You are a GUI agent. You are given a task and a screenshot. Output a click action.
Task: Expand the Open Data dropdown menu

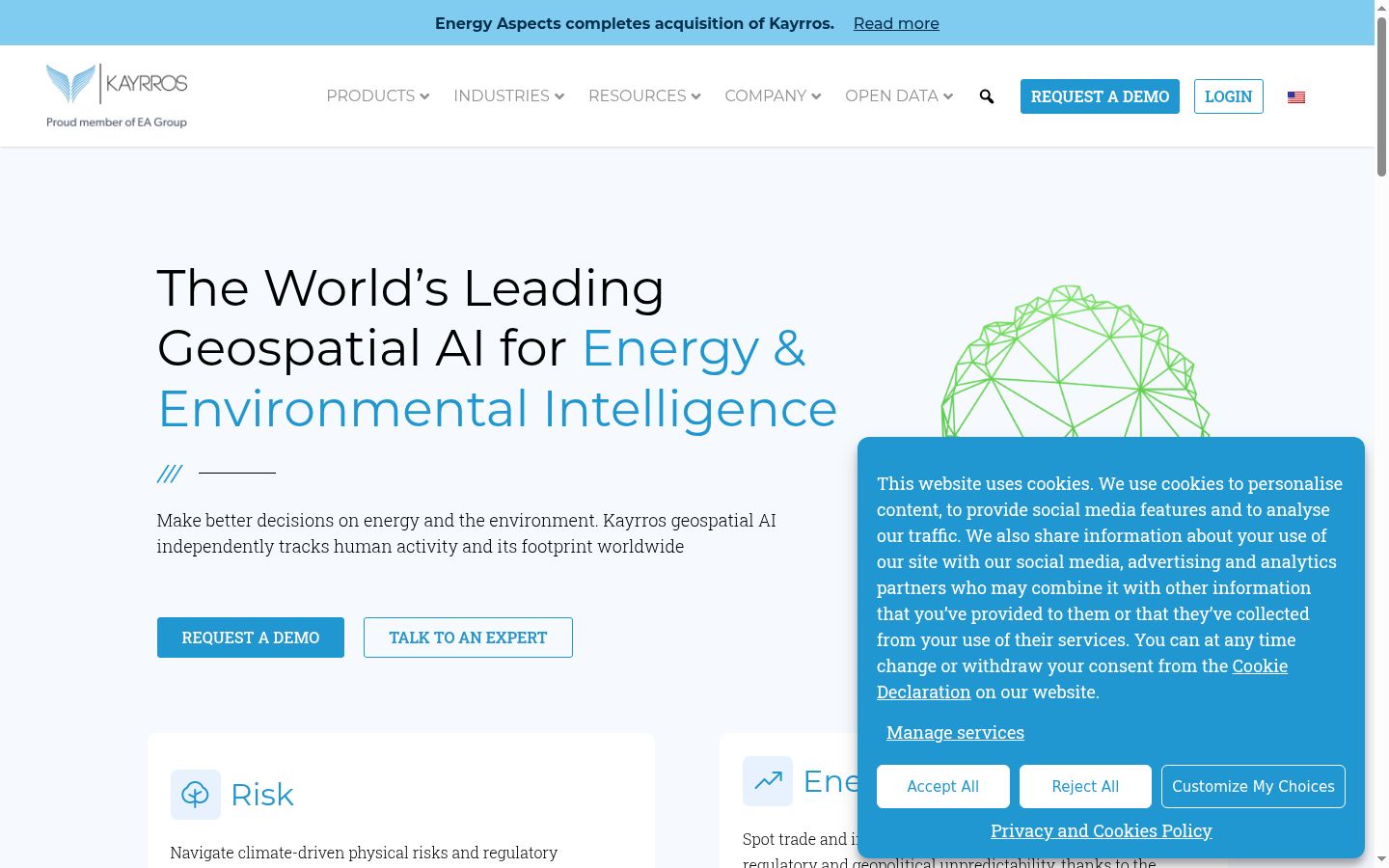tap(899, 96)
